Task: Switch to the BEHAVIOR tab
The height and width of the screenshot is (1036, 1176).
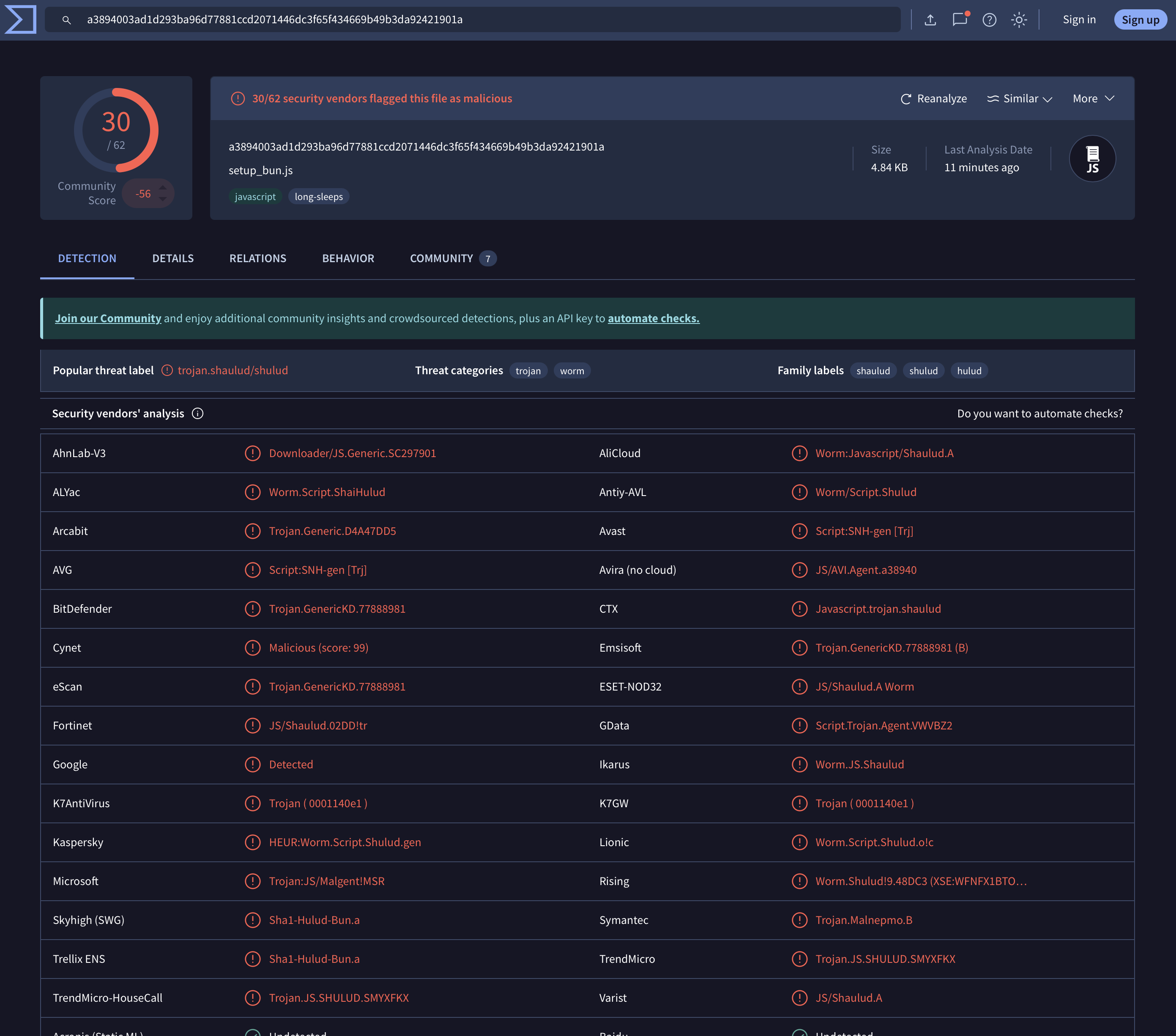Action: 347,258
